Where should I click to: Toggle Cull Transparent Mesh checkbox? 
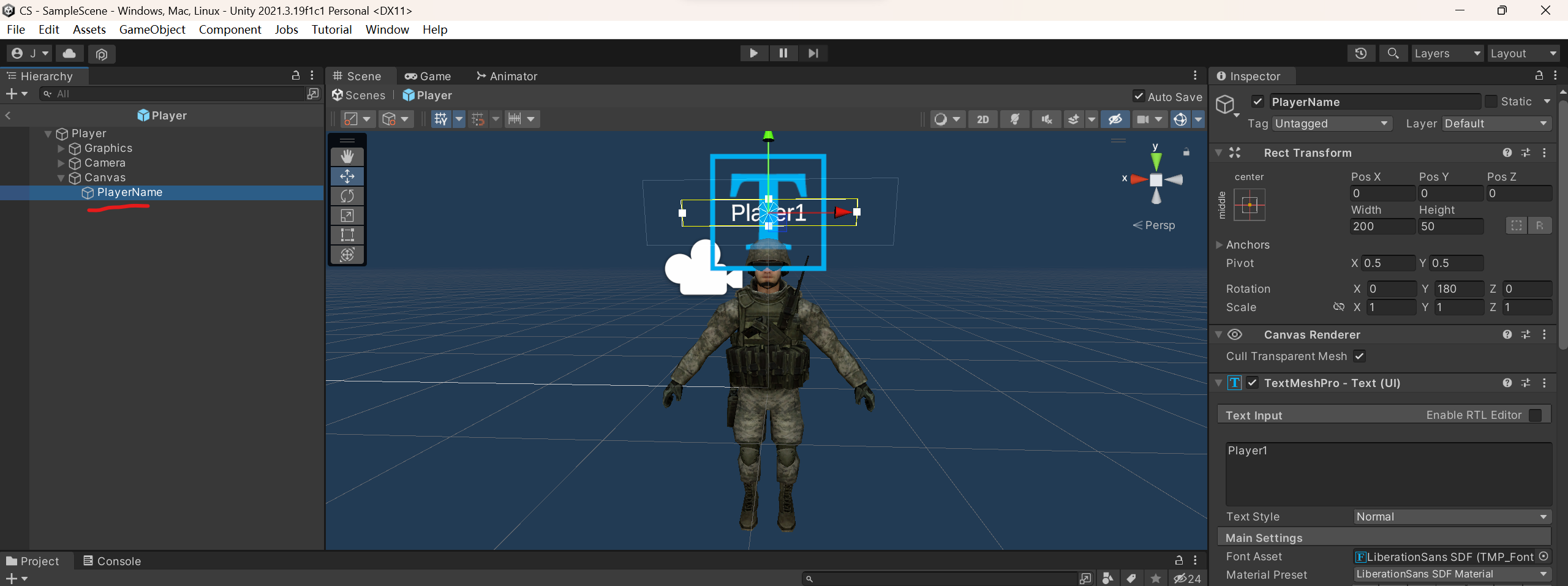tap(1359, 356)
